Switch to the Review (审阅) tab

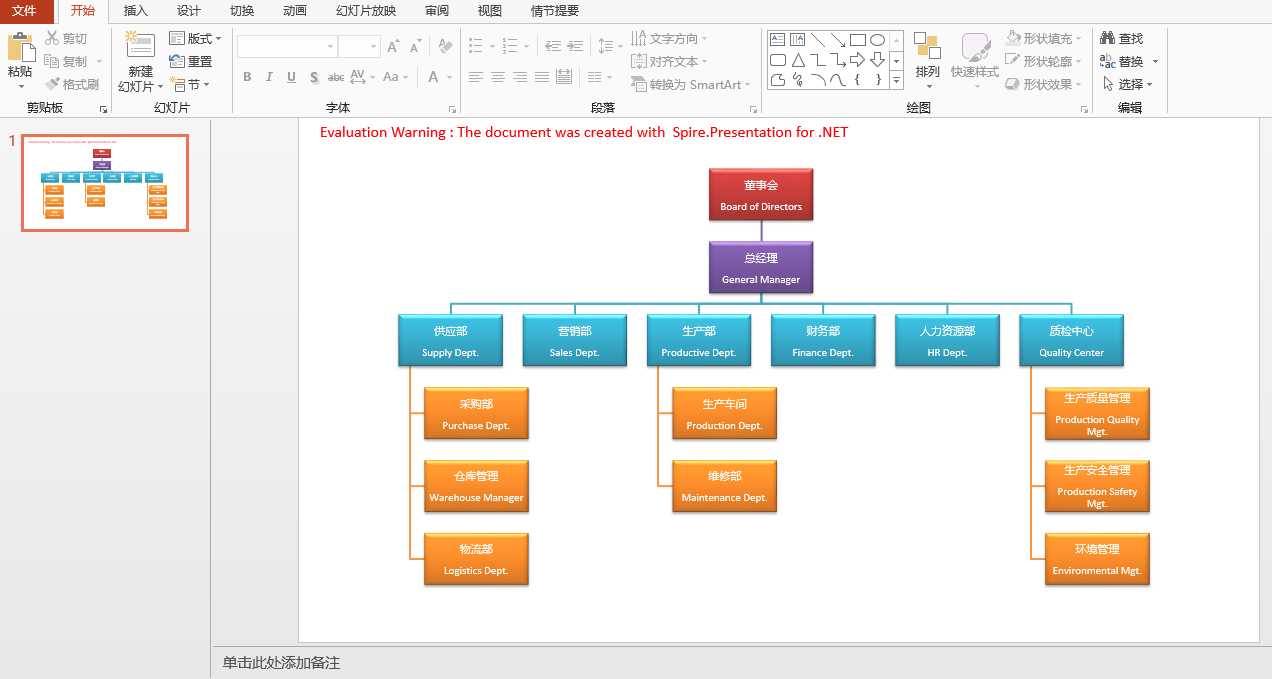pyautogui.click(x=436, y=11)
